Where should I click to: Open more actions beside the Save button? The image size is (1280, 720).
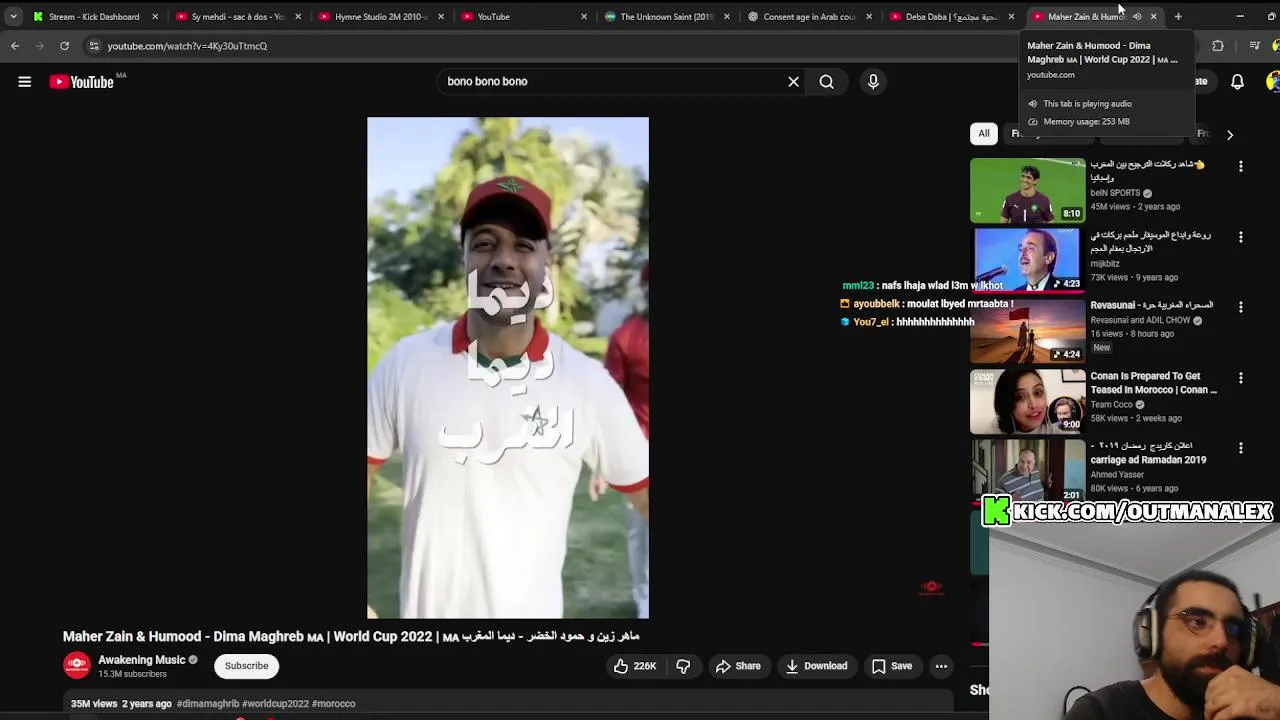pyautogui.click(x=941, y=666)
